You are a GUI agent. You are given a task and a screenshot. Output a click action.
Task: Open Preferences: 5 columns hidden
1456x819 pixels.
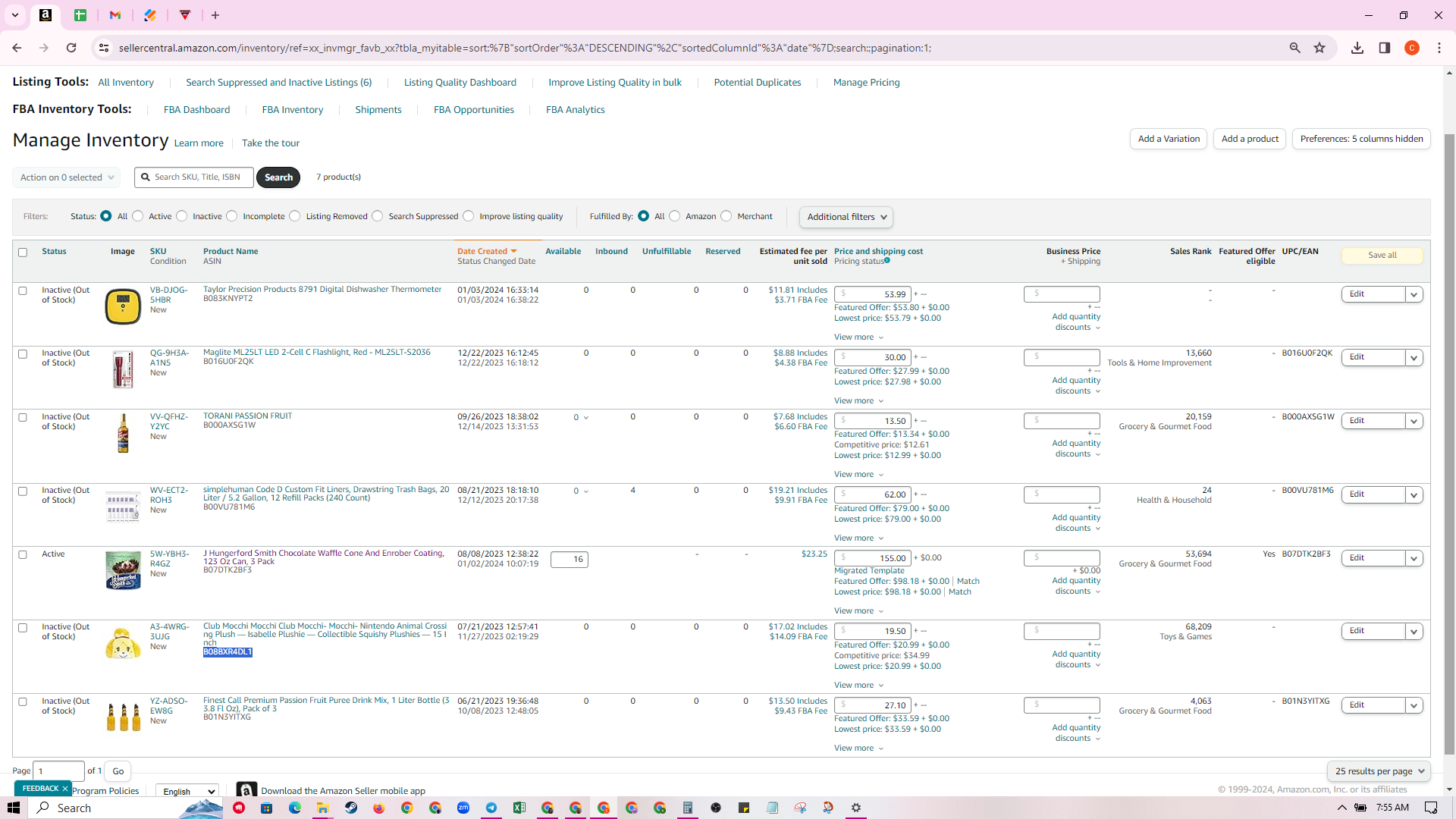pos(1362,139)
